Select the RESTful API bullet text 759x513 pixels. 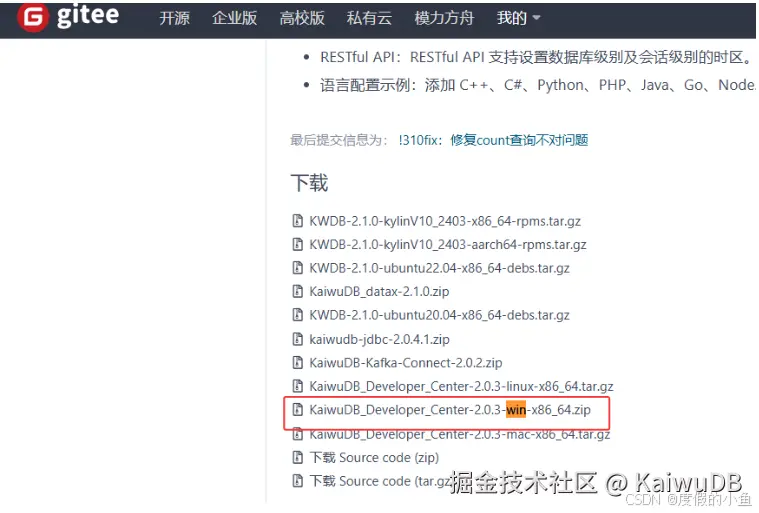click(x=536, y=57)
